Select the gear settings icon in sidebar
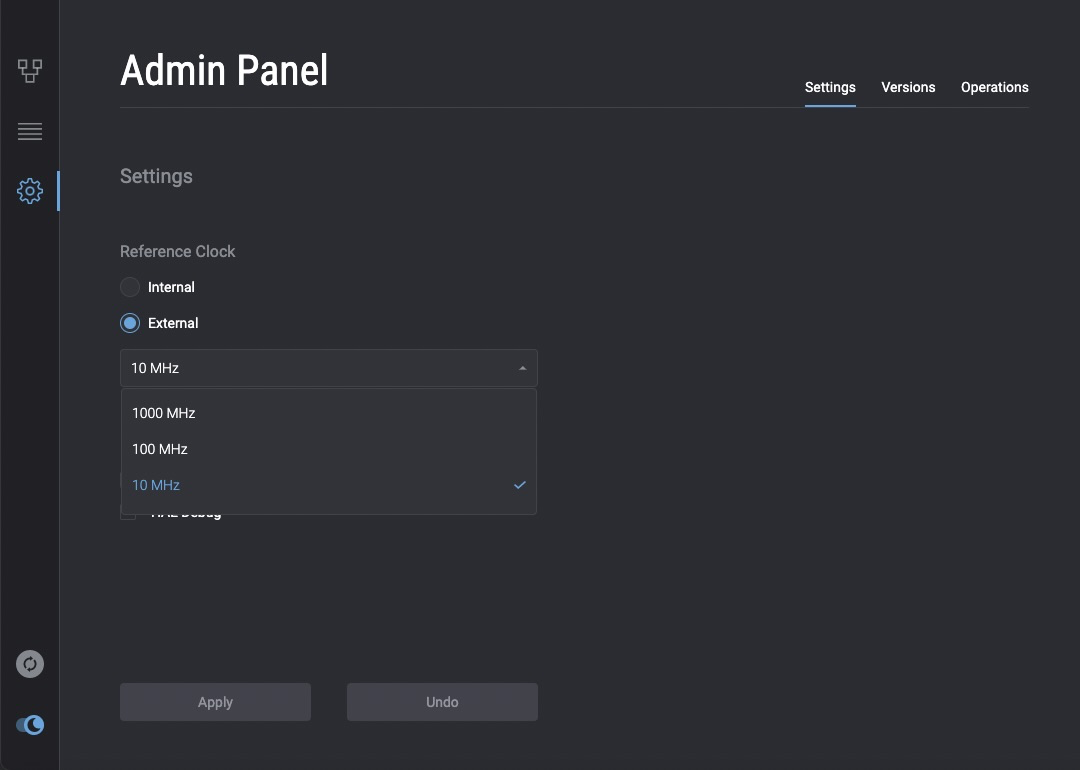This screenshot has width=1080, height=770. click(30, 191)
